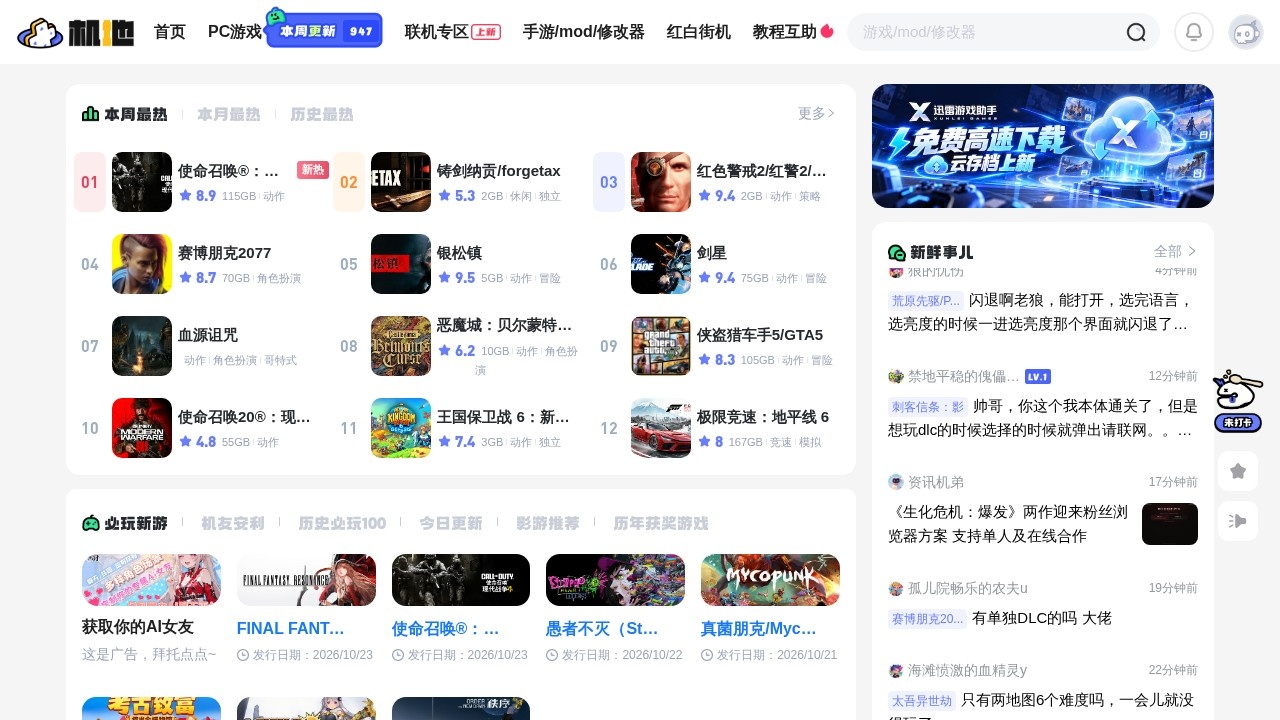
Task: Expand 全部 in the 新鲜事儿 panel
Action: point(1176,252)
